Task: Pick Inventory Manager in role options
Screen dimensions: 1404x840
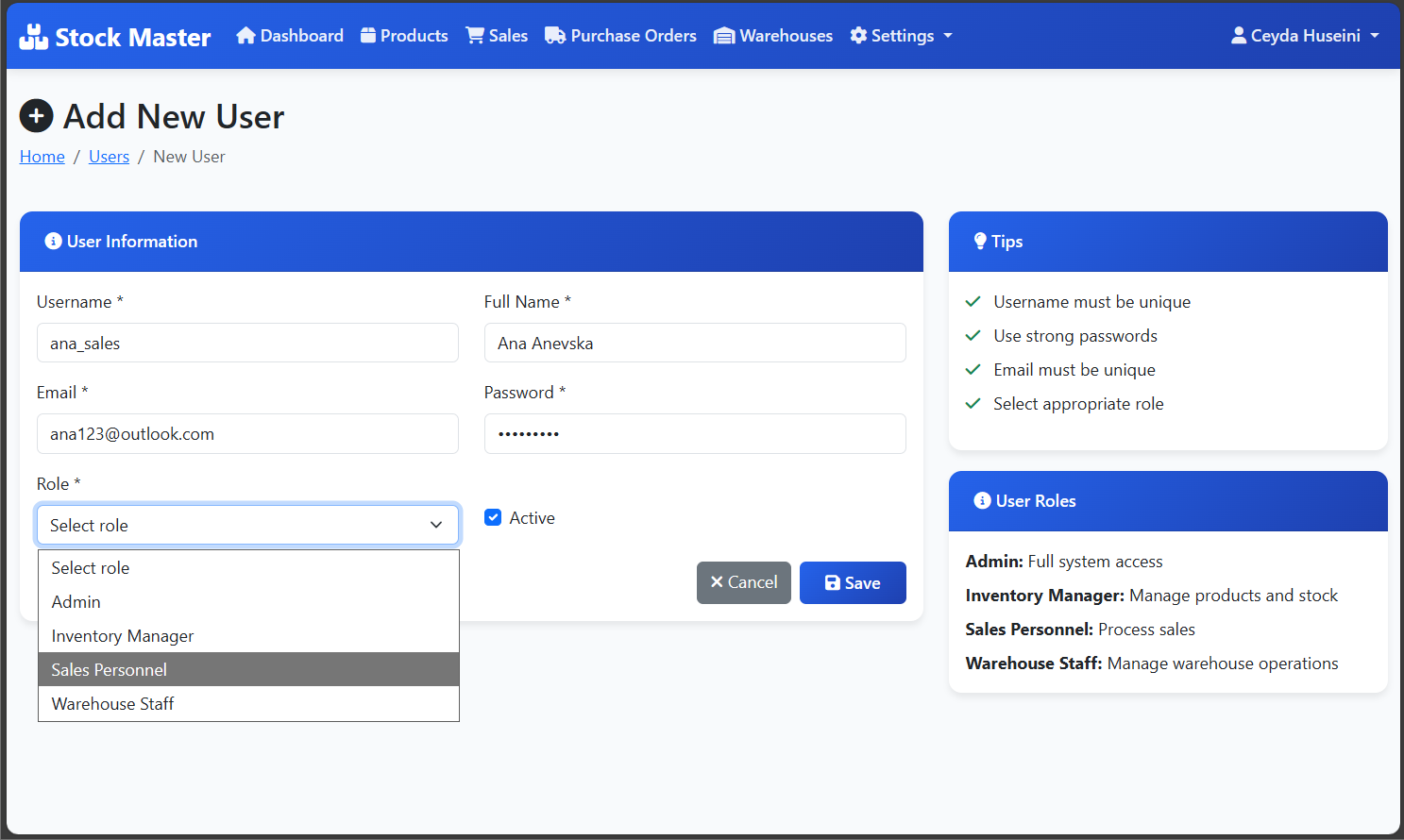Action: [x=247, y=636]
